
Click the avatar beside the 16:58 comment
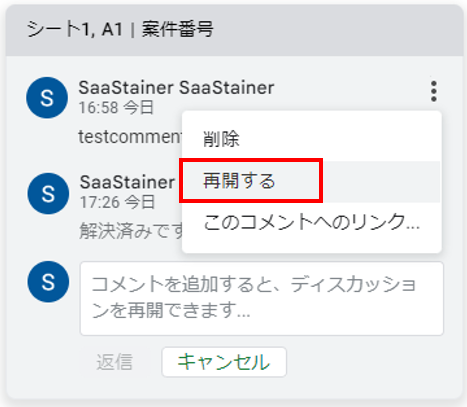click(47, 98)
